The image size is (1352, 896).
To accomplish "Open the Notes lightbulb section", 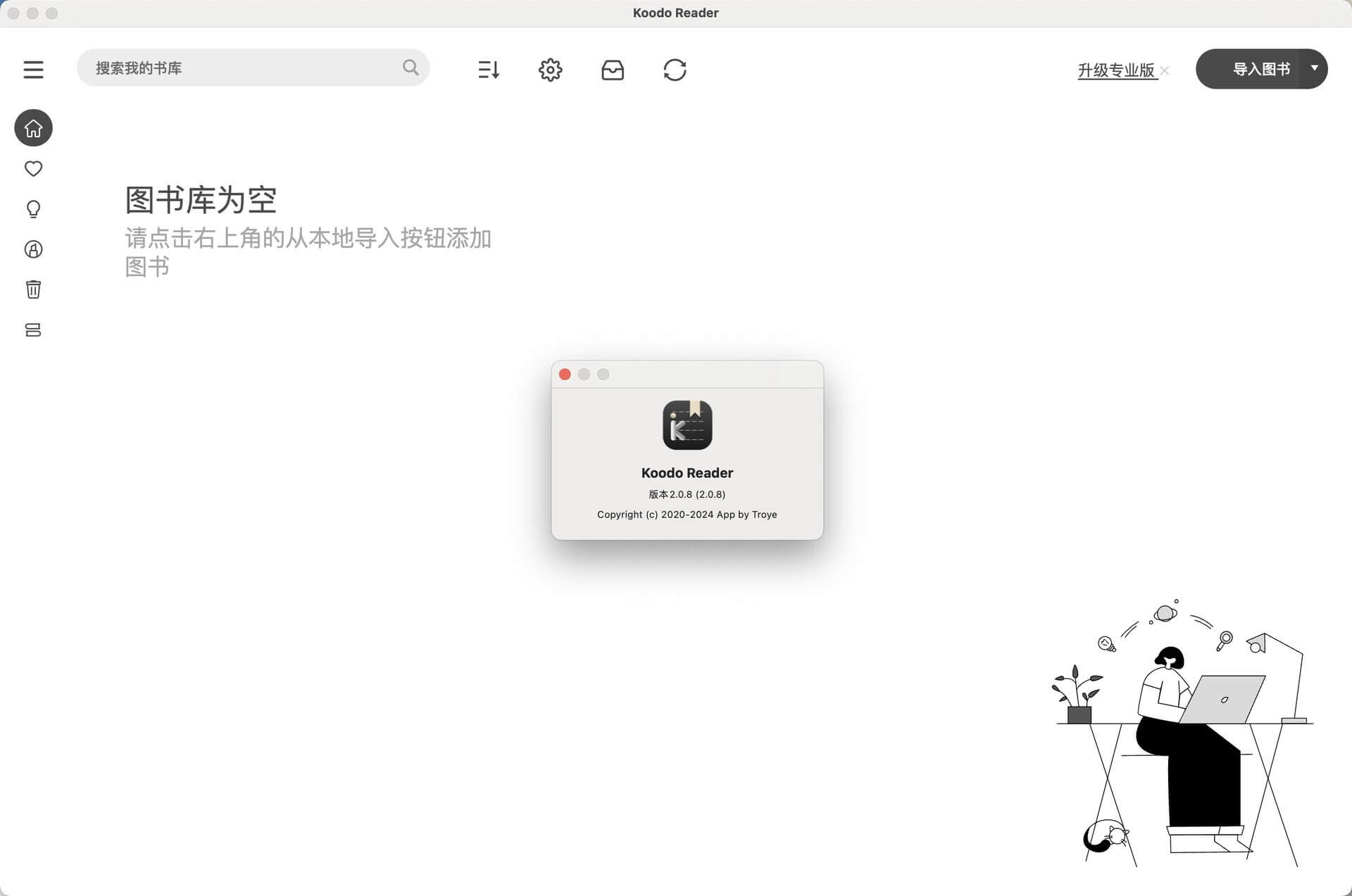I will coord(33,209).
